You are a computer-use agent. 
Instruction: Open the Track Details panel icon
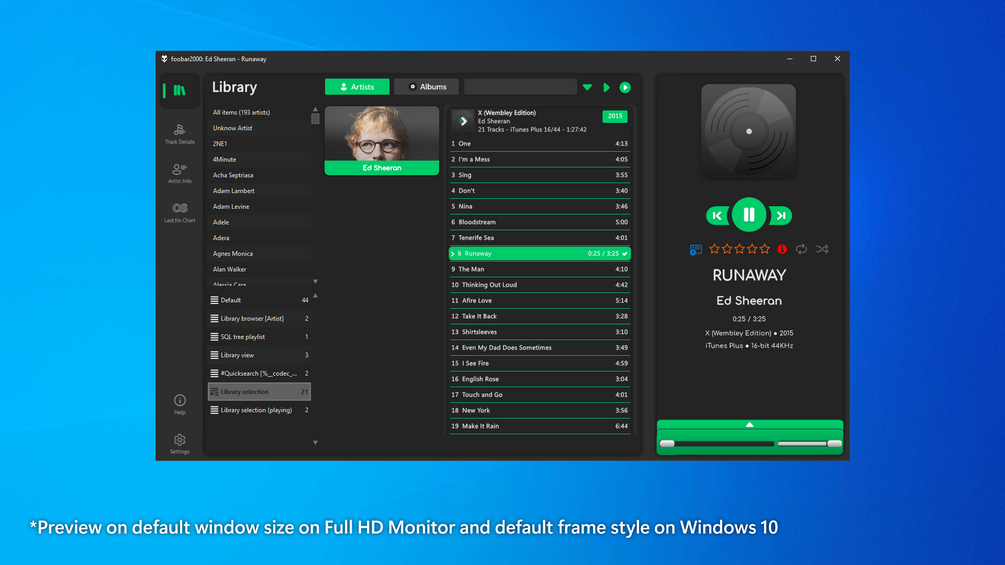click(x=179, y=134)
